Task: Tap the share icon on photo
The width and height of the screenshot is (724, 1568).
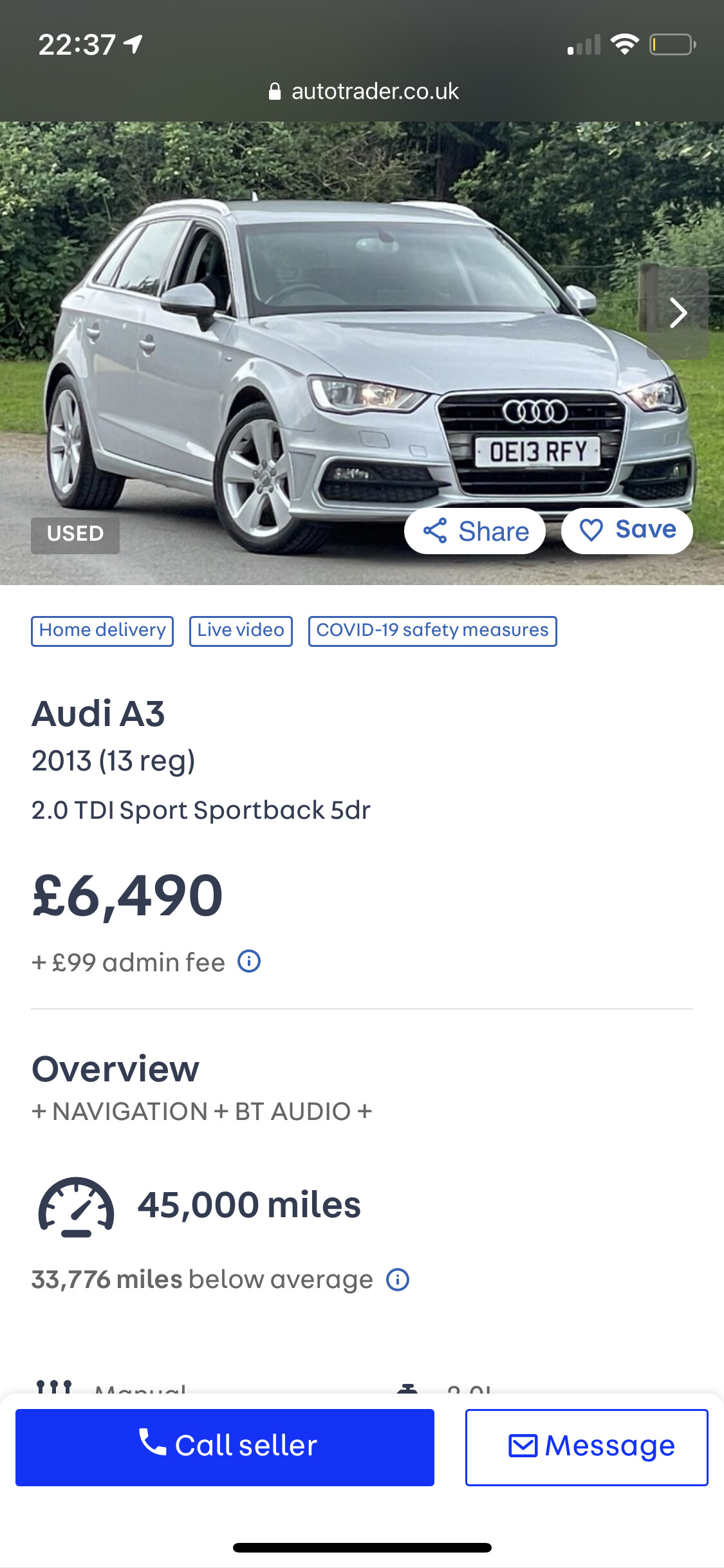Action: pyautogui.click(x=436, y=531)
